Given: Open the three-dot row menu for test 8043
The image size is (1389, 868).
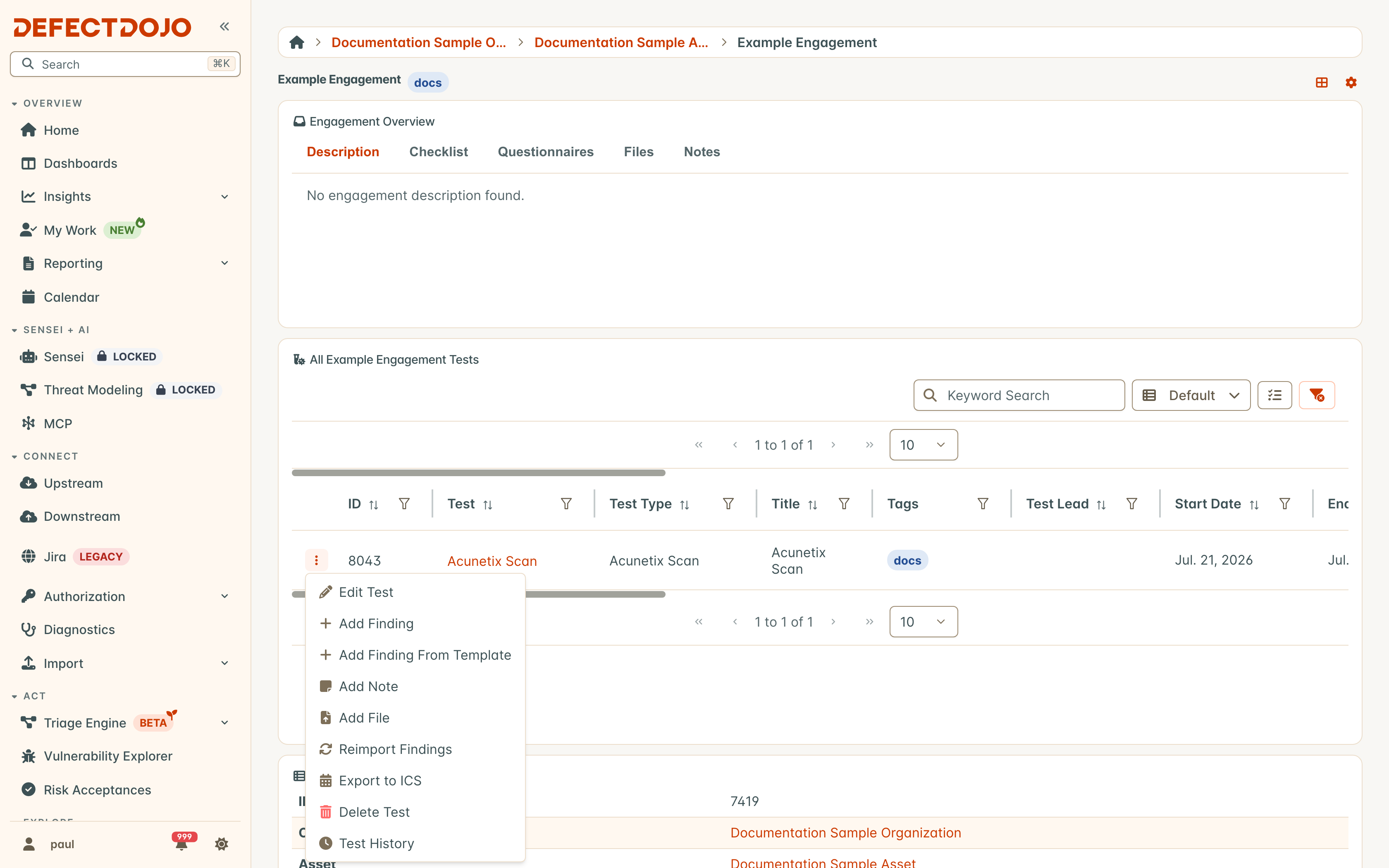Looking at the screenshot, I should tap(316, 560).
